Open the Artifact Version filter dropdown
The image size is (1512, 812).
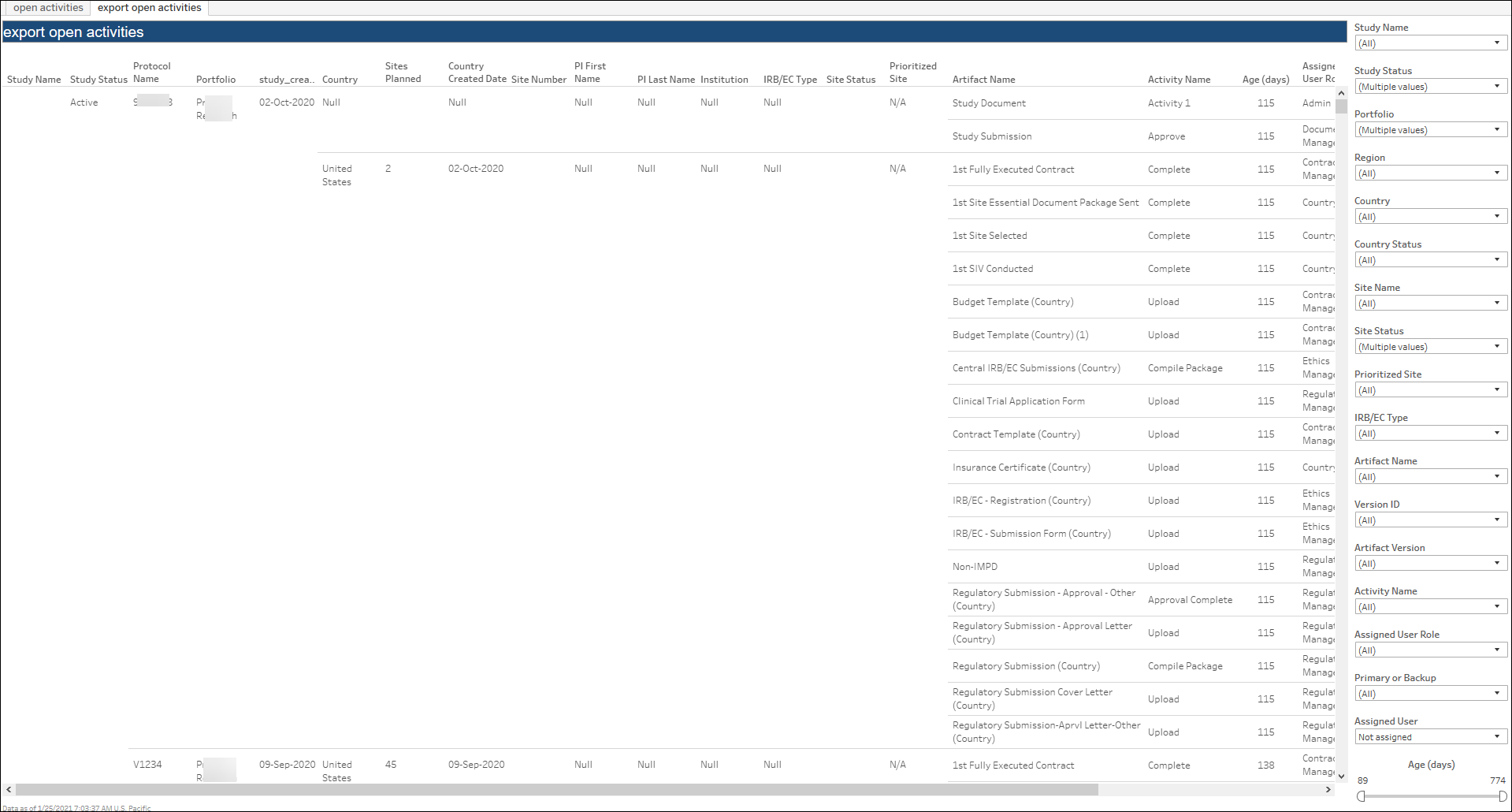1431,564
